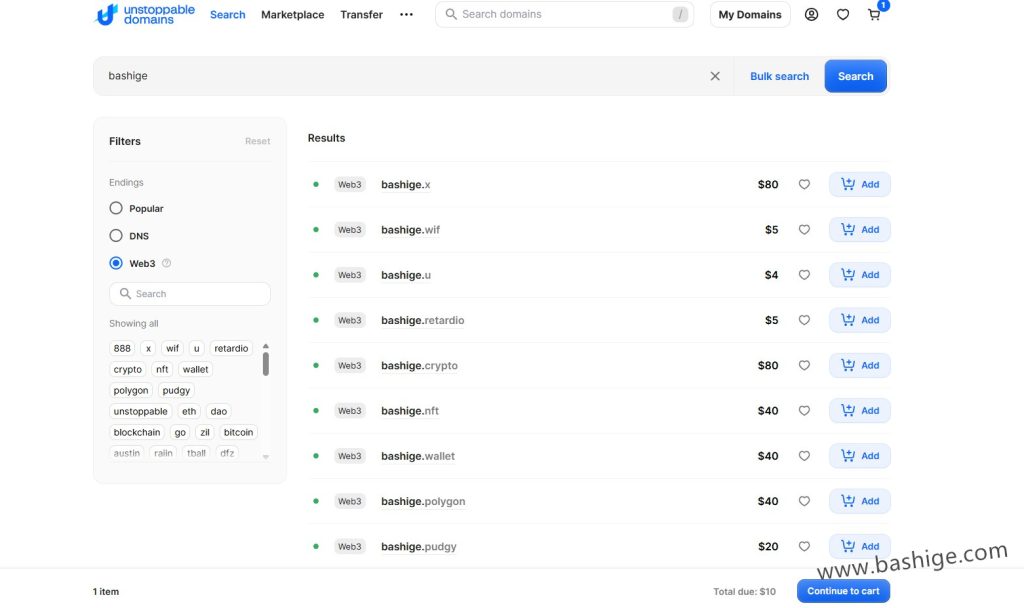Filter by the unstoppable ending chip
This screenshot has height=608, width=1024.
(x=140, y=411)
